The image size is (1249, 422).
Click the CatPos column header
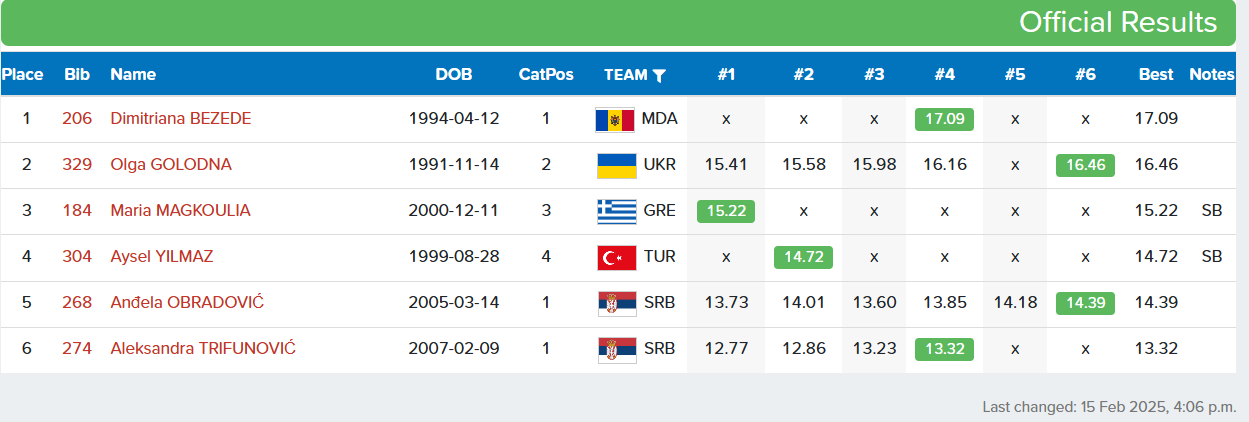546,75
